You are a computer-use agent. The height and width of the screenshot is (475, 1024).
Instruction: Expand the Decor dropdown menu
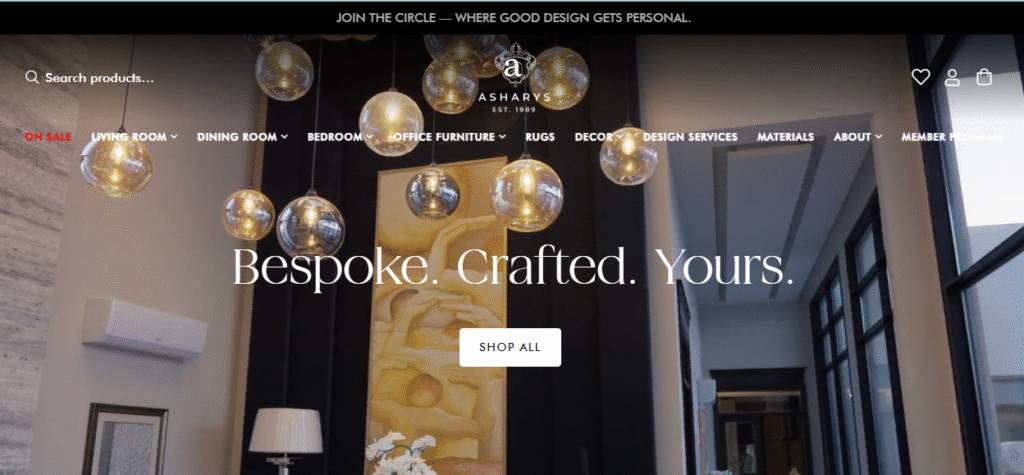[x=599, y=137]
